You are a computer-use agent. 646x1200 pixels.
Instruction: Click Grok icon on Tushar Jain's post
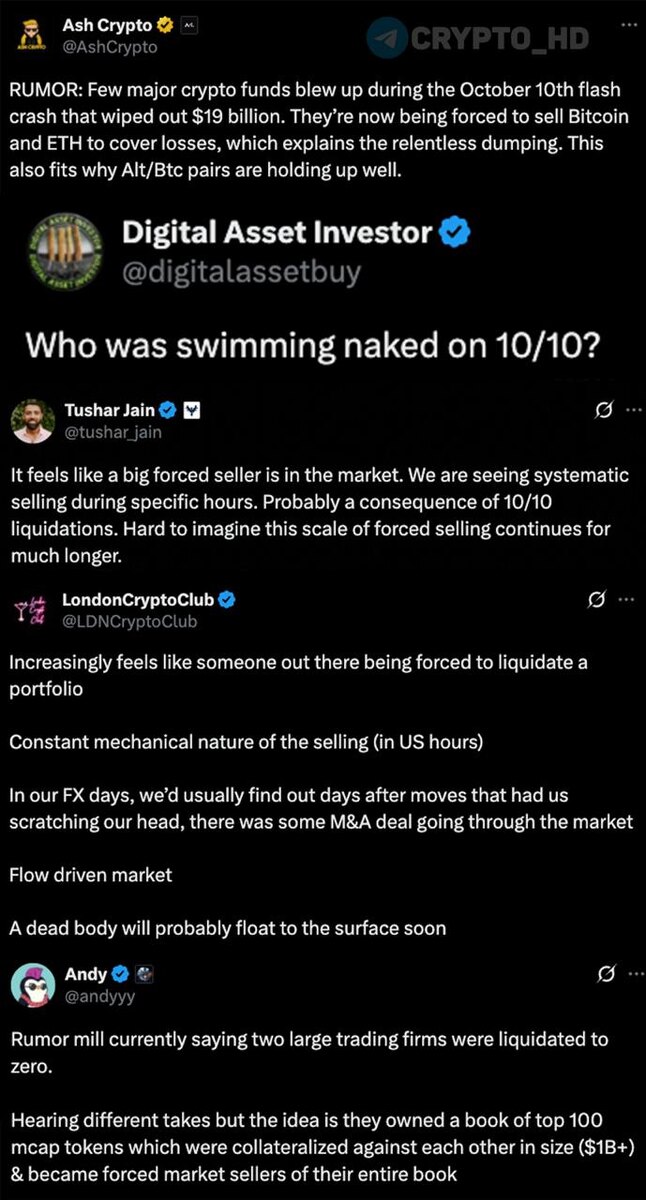point(602,410)
